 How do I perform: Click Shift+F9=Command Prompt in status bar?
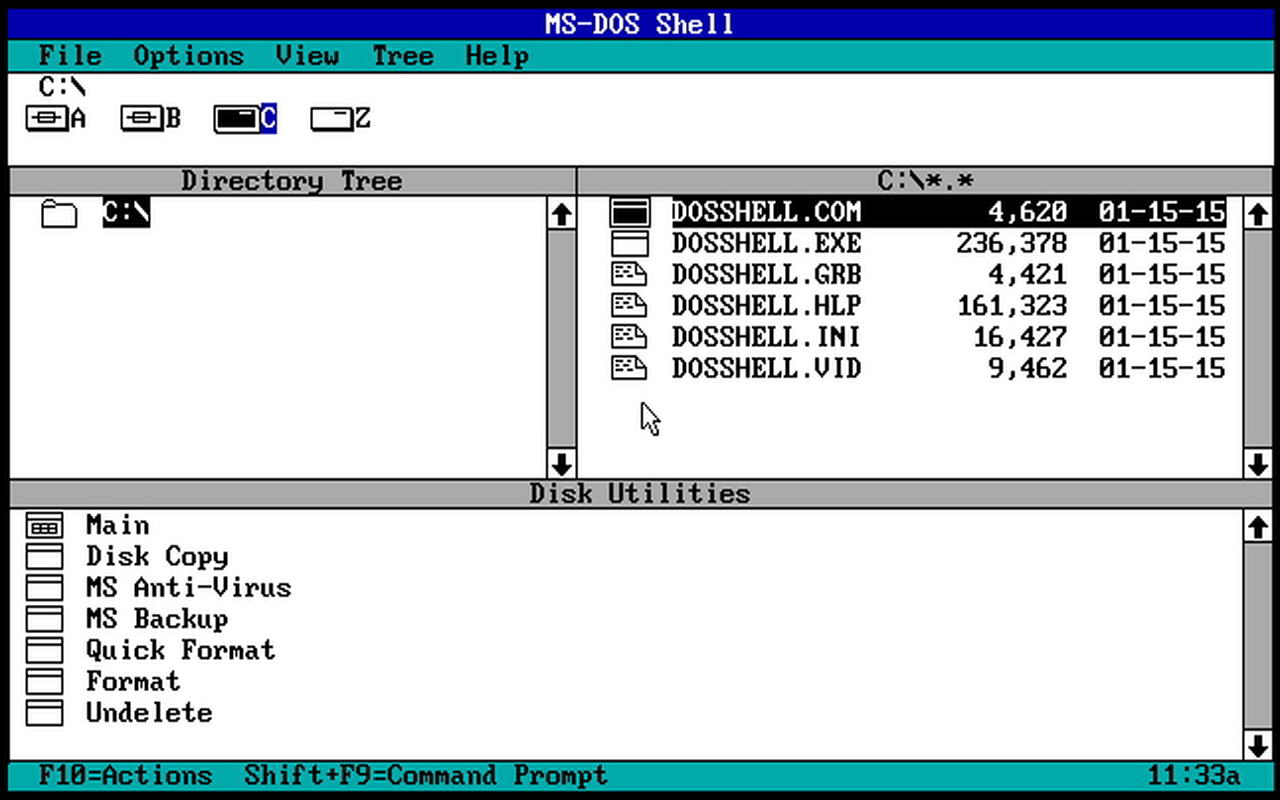point(426,776)
